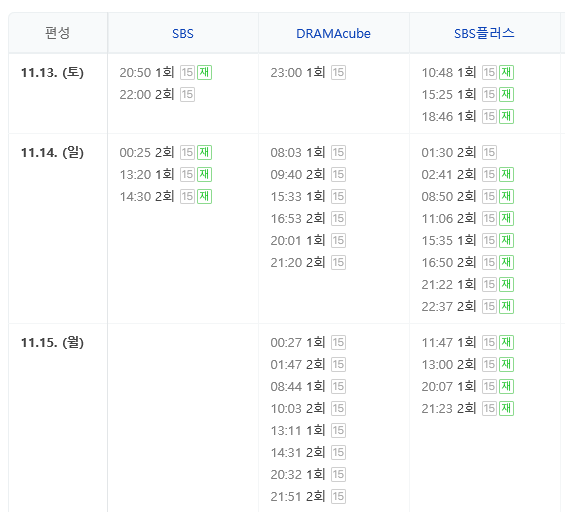
Task: Click DRAMAcube 21:20 2회 entry
Action: (308, 262)
